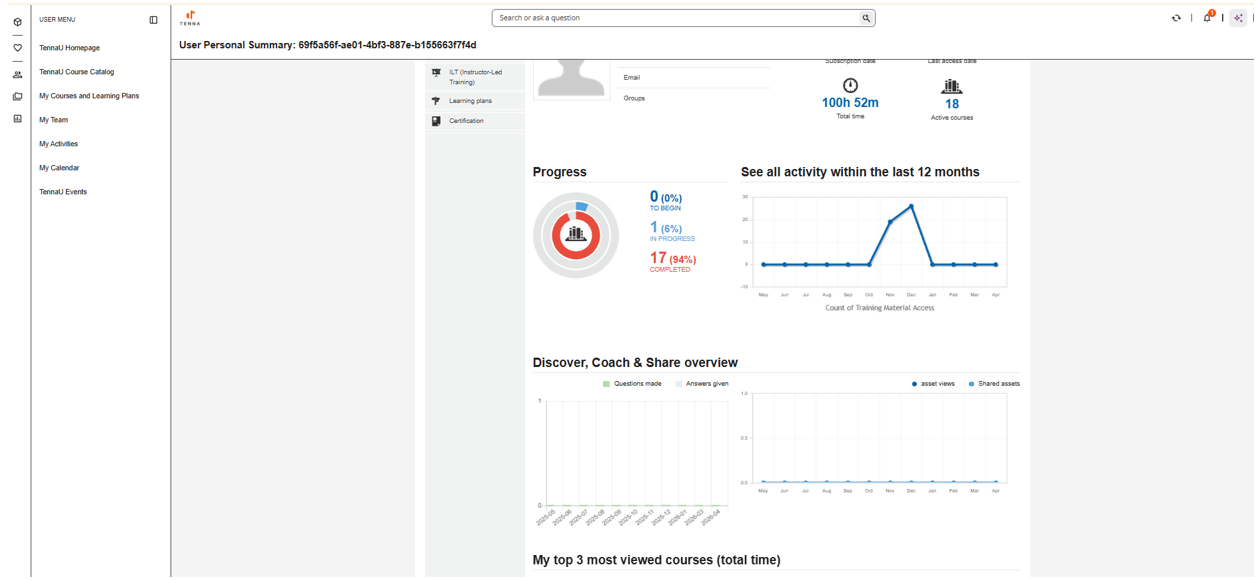
Task: Select the people icon in left rail
Action: pos(17,75)
